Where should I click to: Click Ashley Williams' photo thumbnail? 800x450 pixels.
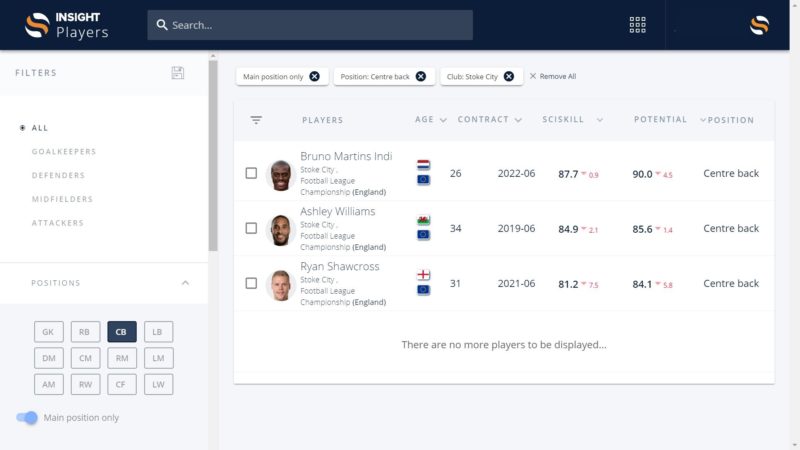[281, 230]
